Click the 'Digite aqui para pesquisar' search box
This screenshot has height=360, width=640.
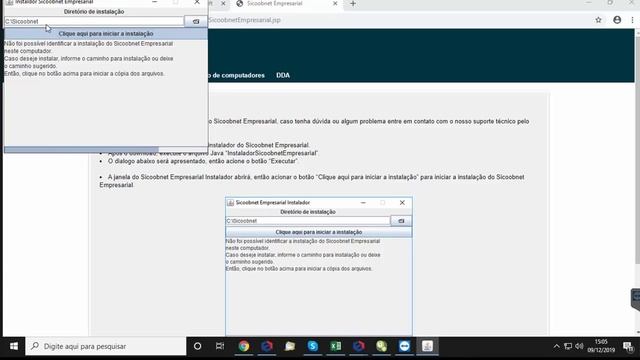click(106, 346)
